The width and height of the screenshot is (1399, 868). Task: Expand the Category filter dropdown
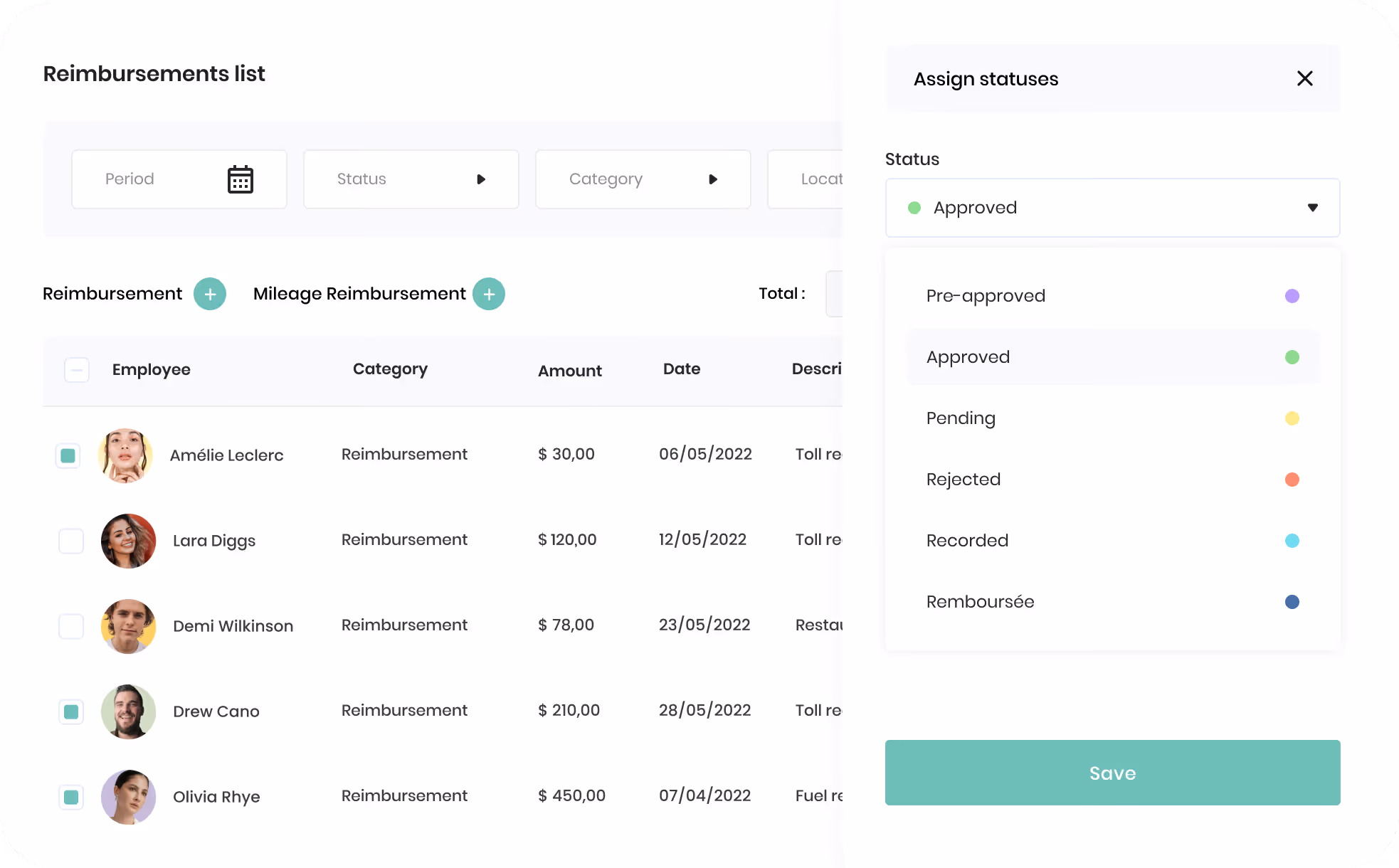[643, 179]
